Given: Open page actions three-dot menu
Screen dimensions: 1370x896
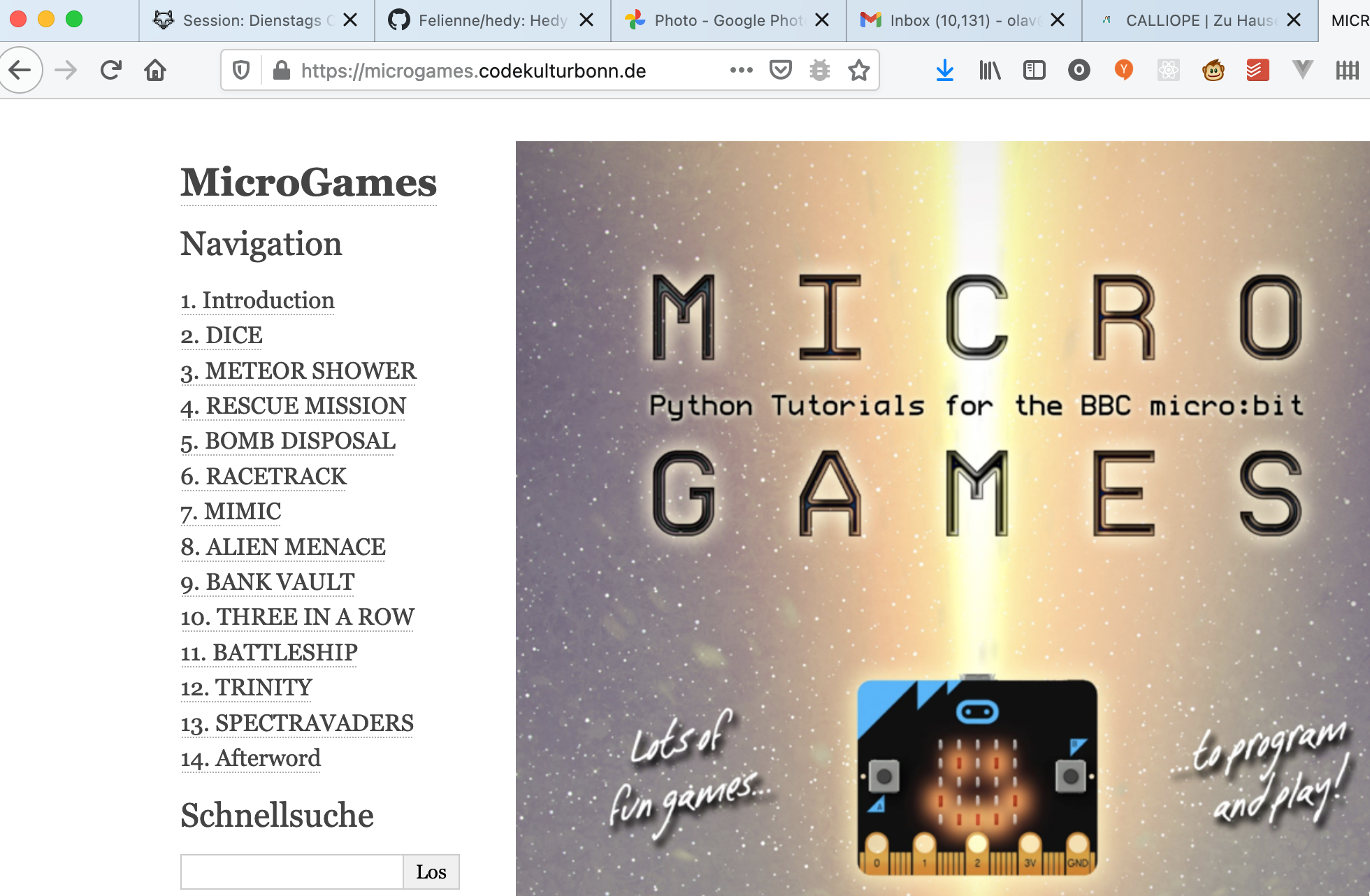Looking at the screenshot, I should click(x=741, y=70).
